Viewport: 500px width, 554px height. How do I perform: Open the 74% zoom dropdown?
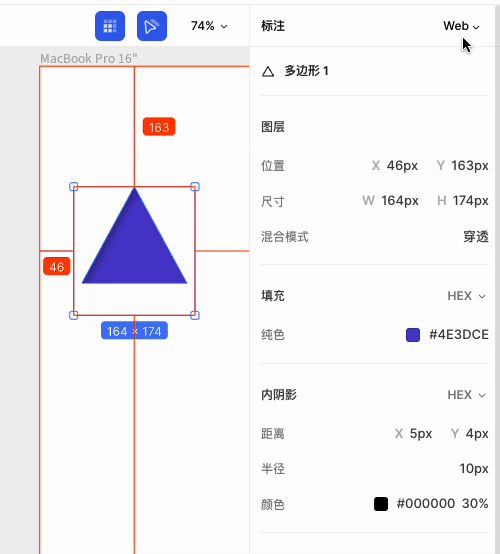coord(209,26)
